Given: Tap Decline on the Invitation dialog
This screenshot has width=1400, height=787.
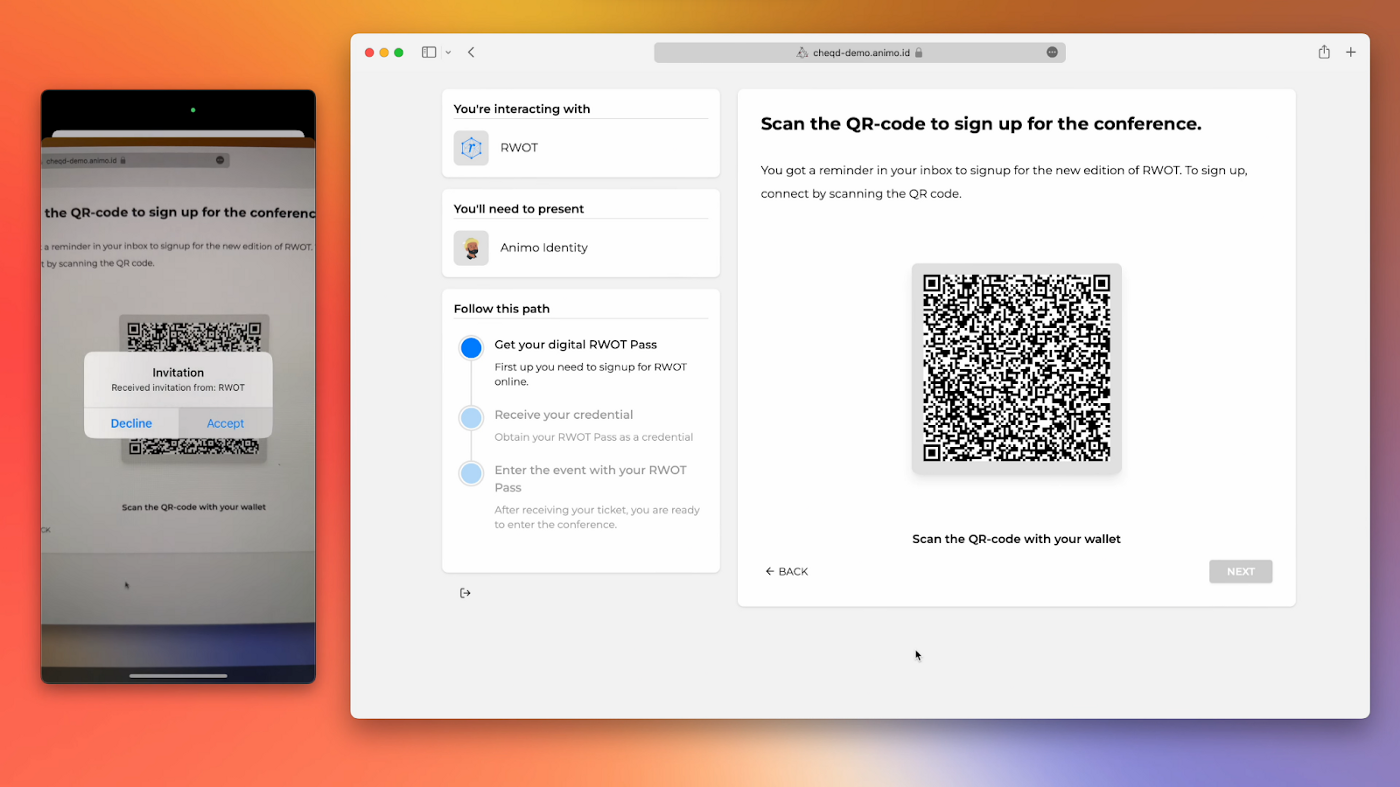Looking at the screenshot, I should [131, 423].
